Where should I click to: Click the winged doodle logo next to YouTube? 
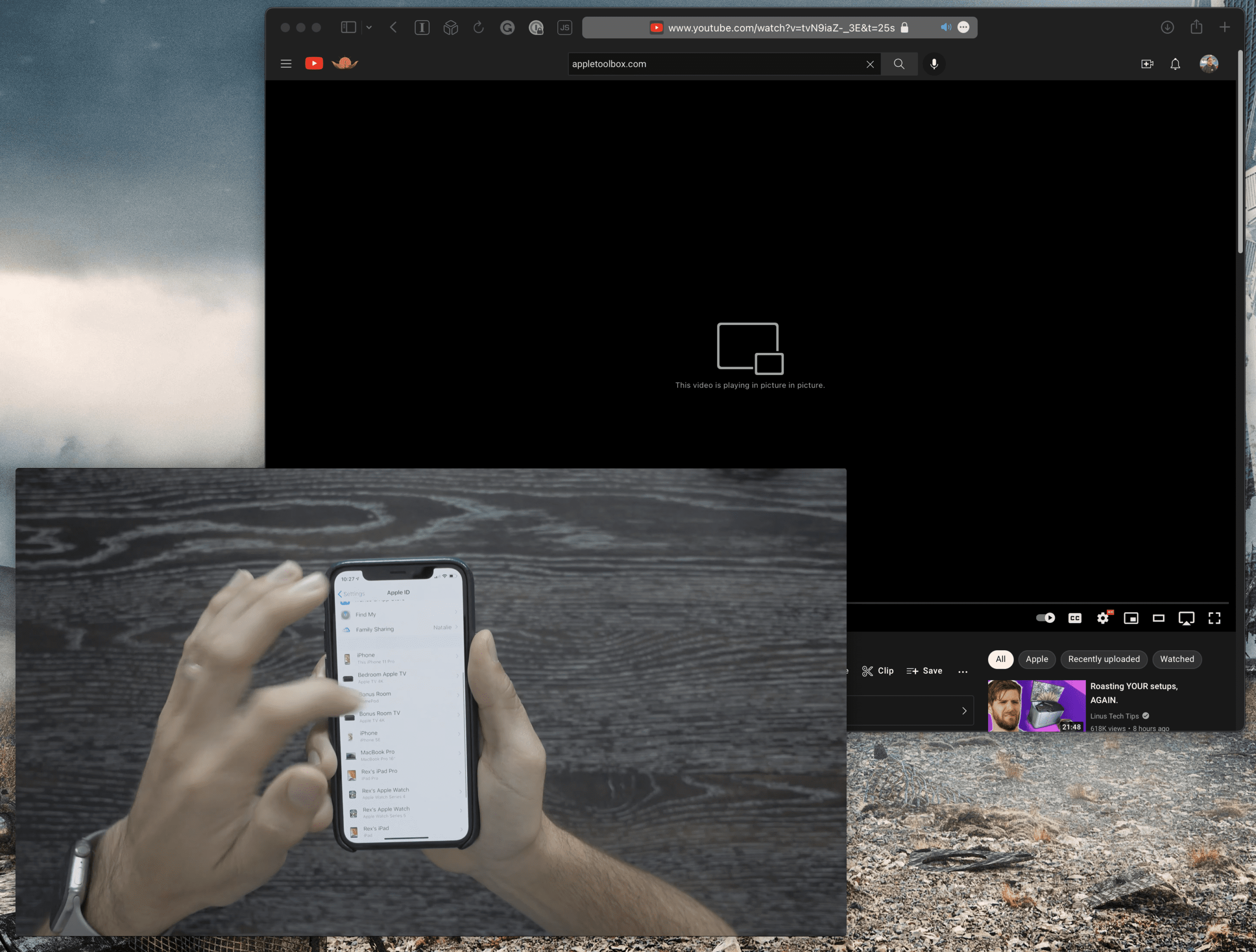coord(344,63)
